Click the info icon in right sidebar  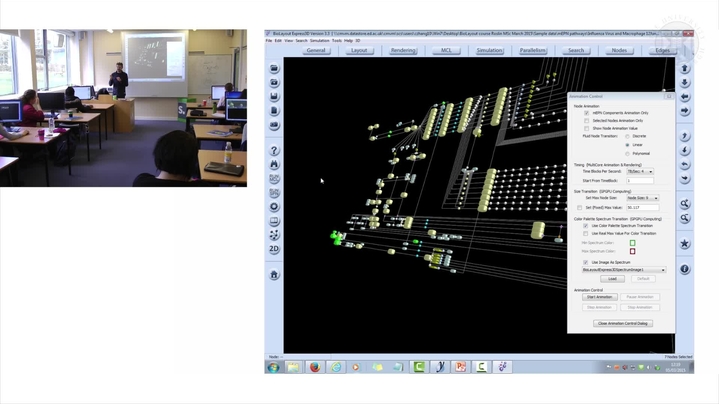coord(685,269)
